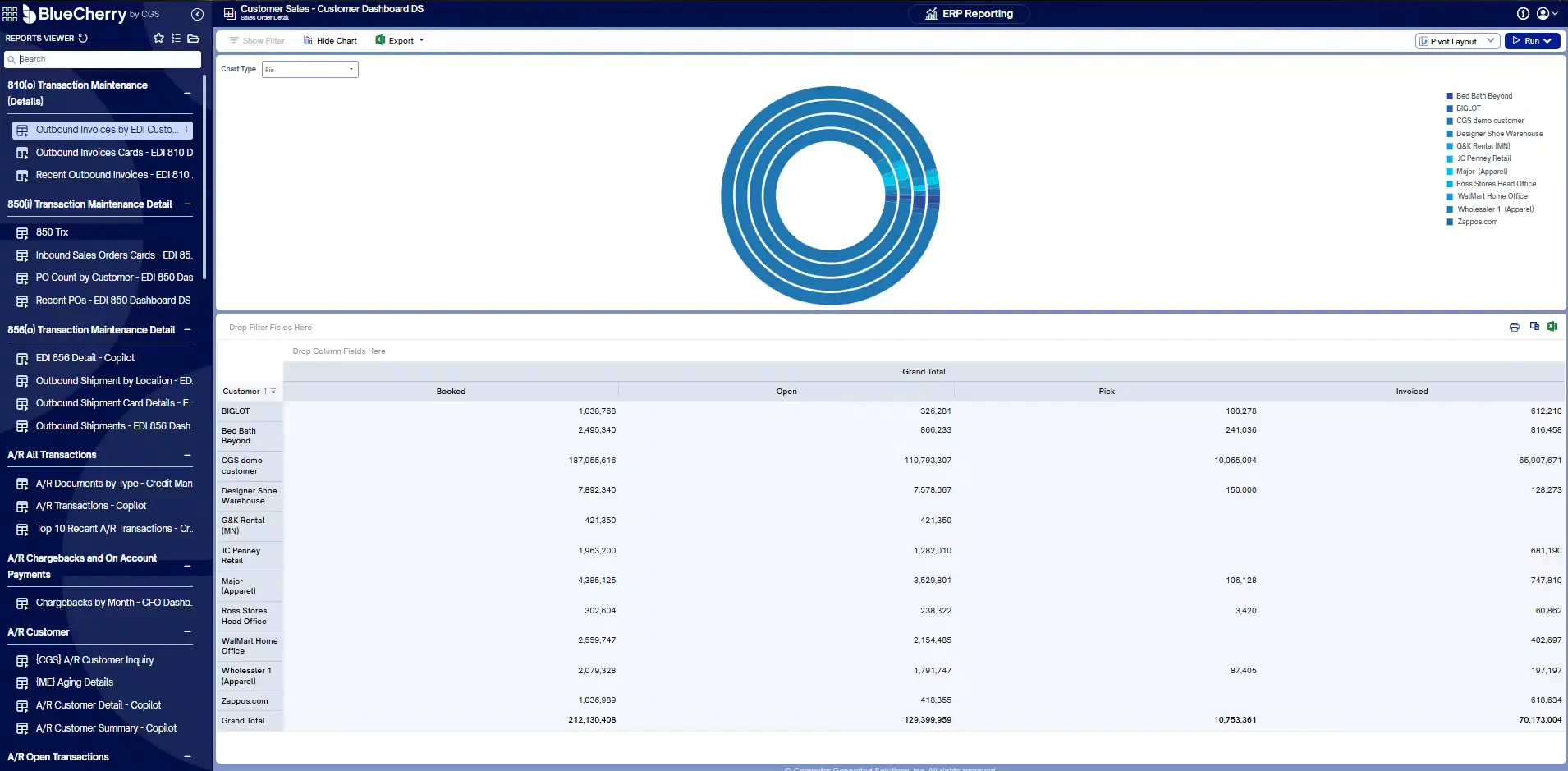Click the sidebar Search field

[103, 59]
